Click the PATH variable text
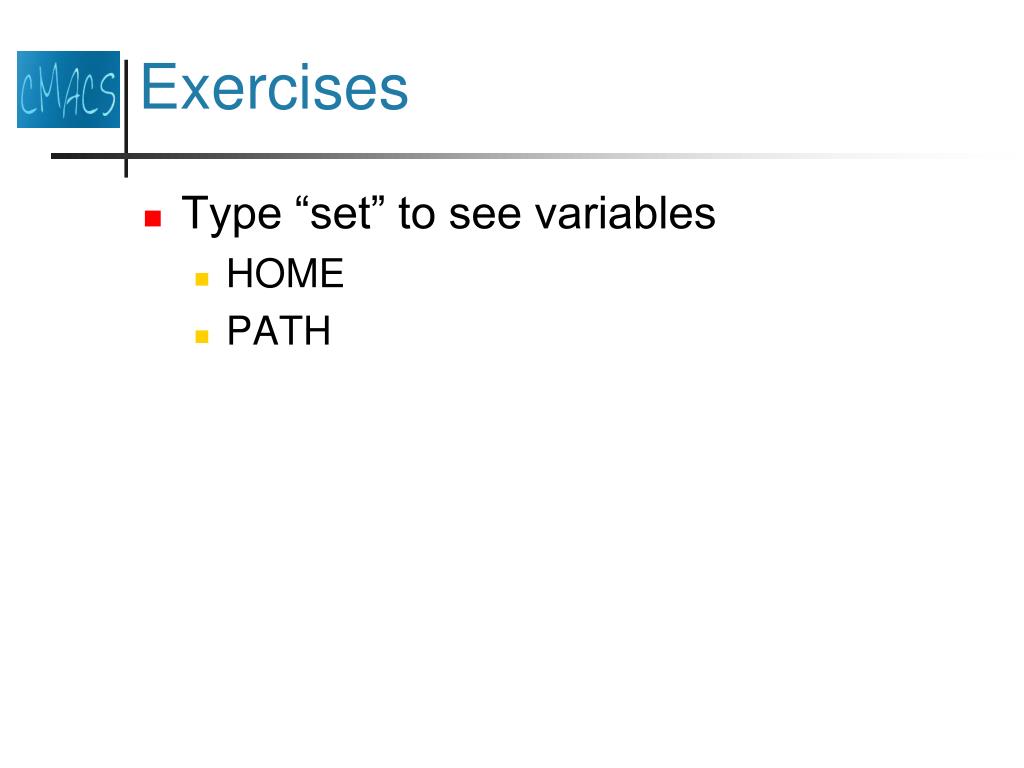1024x768 pixels. 278,330
